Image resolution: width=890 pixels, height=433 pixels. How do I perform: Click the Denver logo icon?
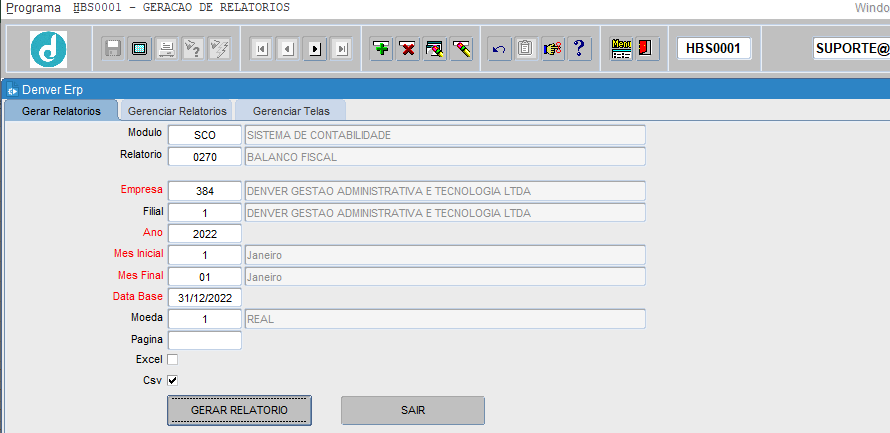48,49
